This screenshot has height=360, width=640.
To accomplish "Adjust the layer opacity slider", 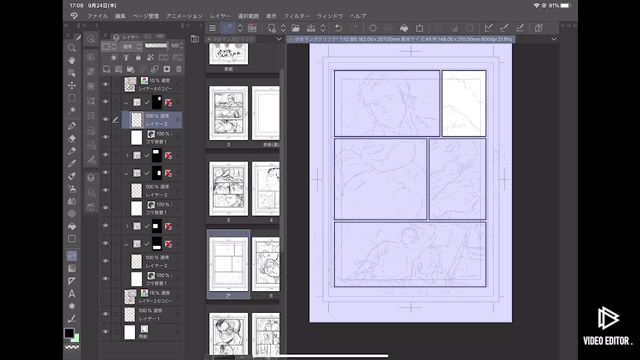I will click(156, 46).
